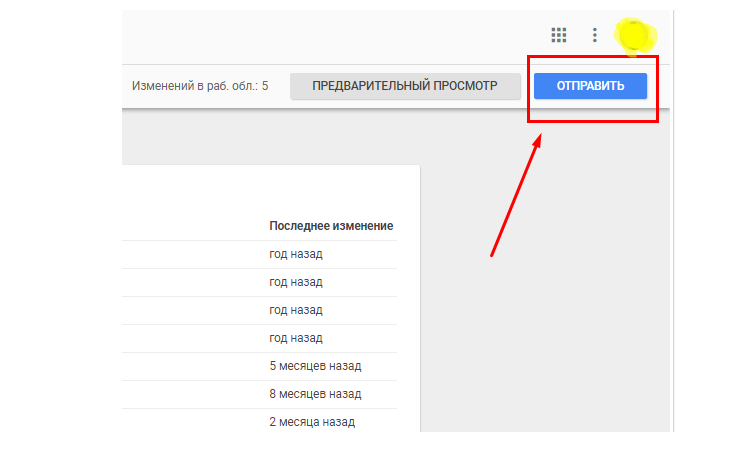Open 'Изменений в раб. обл.: 5' link
Viewport: 737px width, 461px height.
click(x=200, y=86)
